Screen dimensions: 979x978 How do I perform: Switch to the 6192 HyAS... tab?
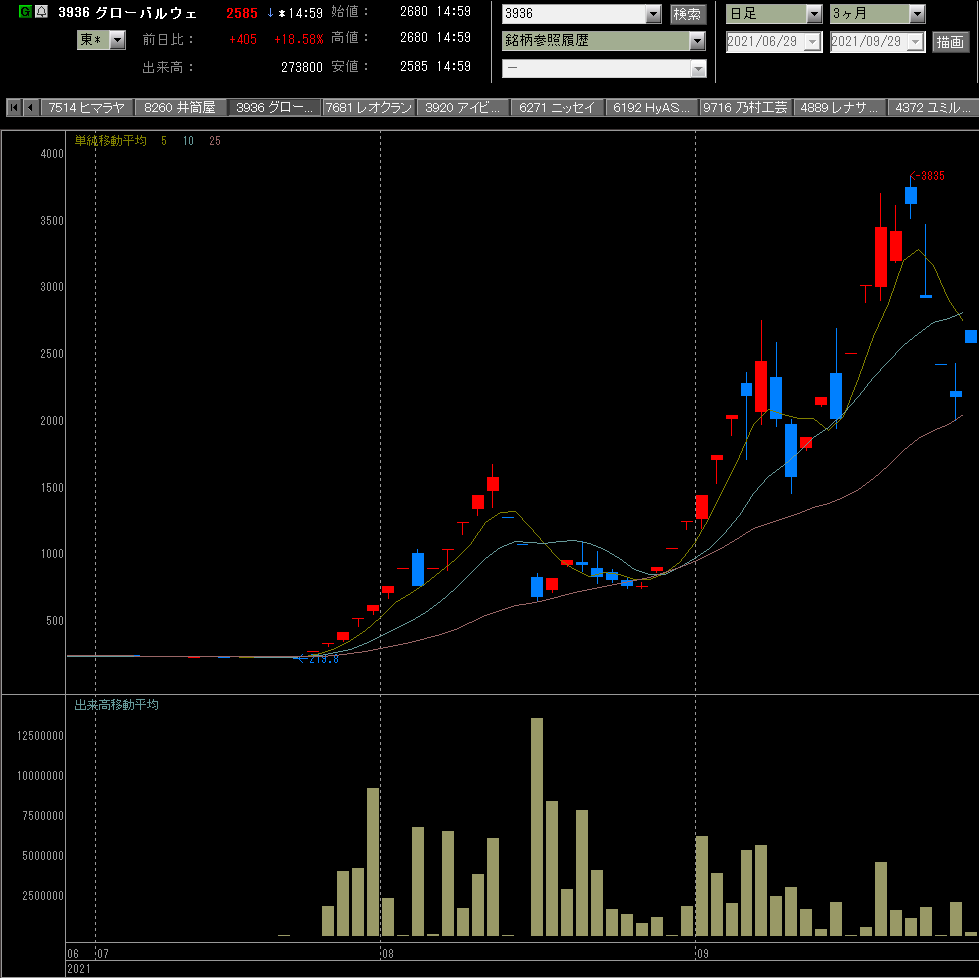(651, 107)
